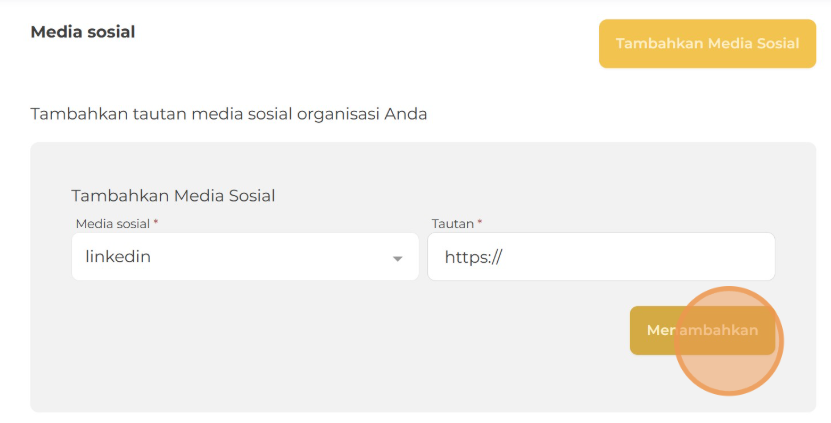Click the Tambahkan tautan media sosial description
831x423 pixels.
229,113
